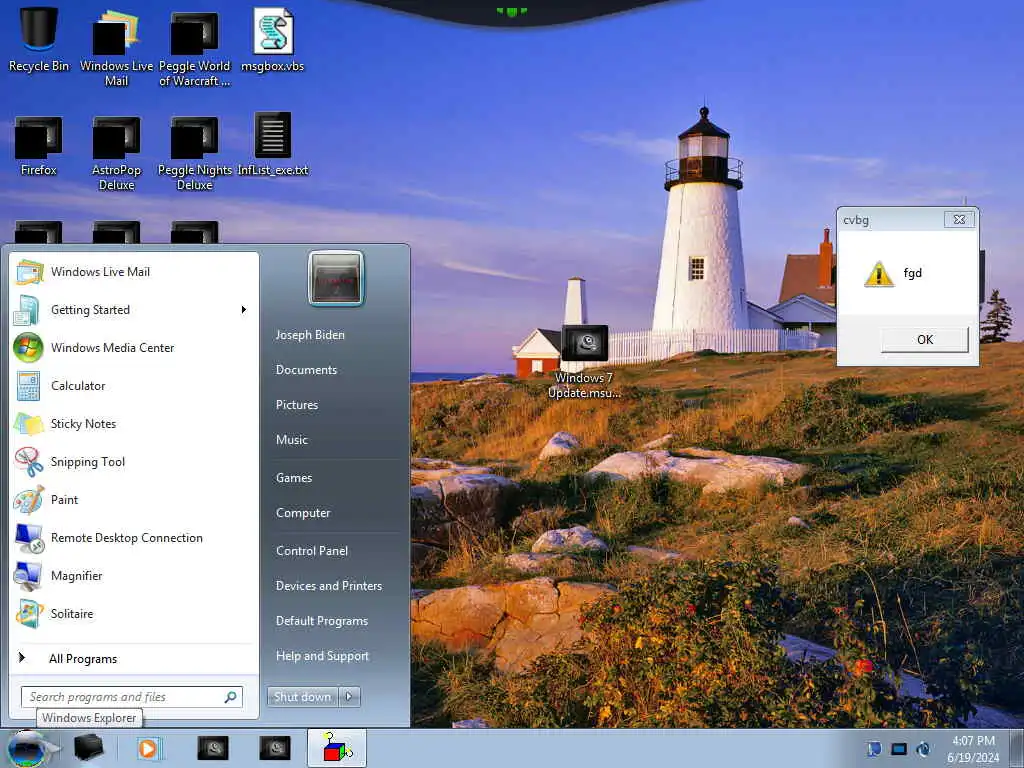
Task: Open Windows Explorer black box taskbar icon
Action: (x=88, y=748)
